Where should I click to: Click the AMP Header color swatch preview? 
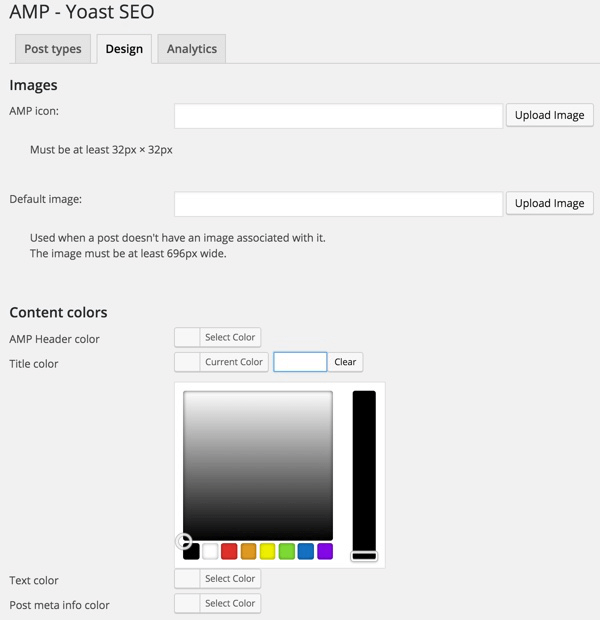coord(187,337)
